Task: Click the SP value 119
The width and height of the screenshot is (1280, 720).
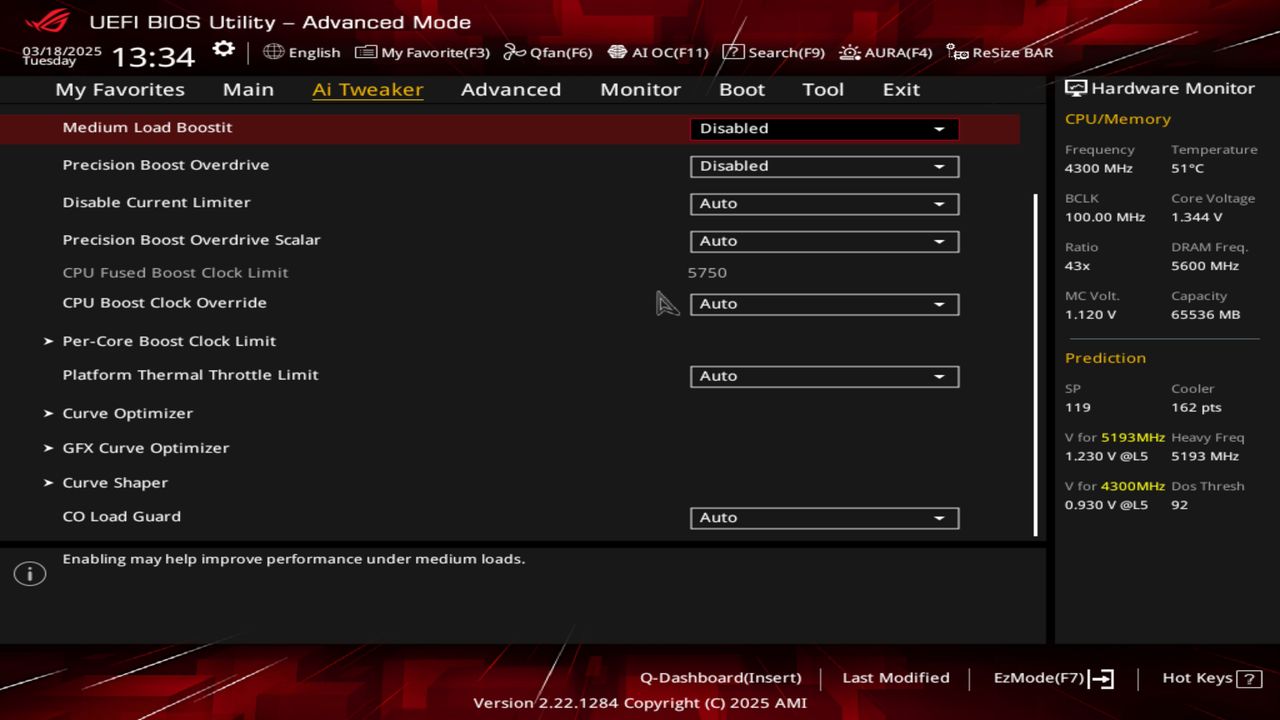Action: [1077, 407]
